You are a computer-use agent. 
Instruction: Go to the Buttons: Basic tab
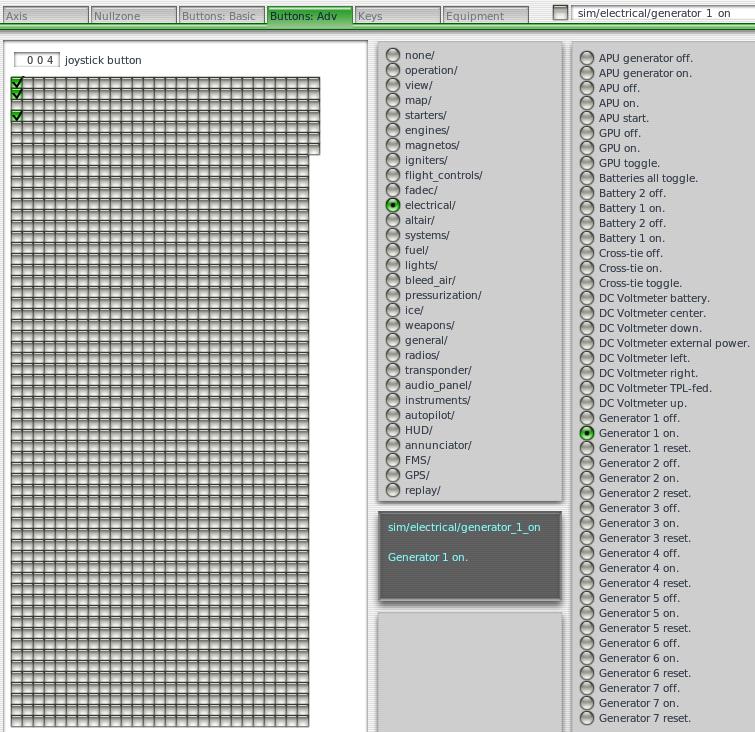pos(221,16)
